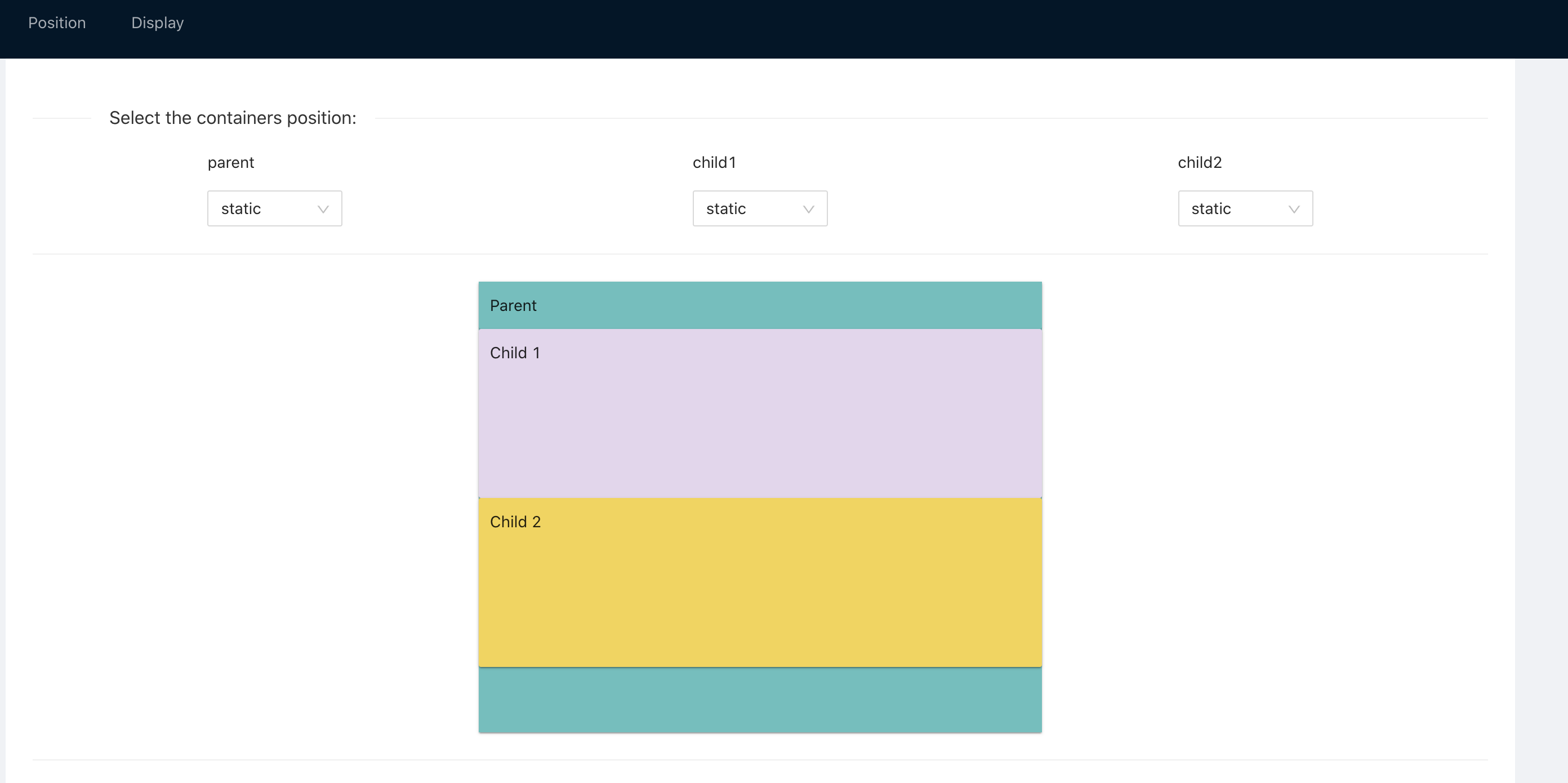The height and width of the screenshot is (783, 1568).
Task: Switch to the Display menu item
Action: tap(157, 23)
